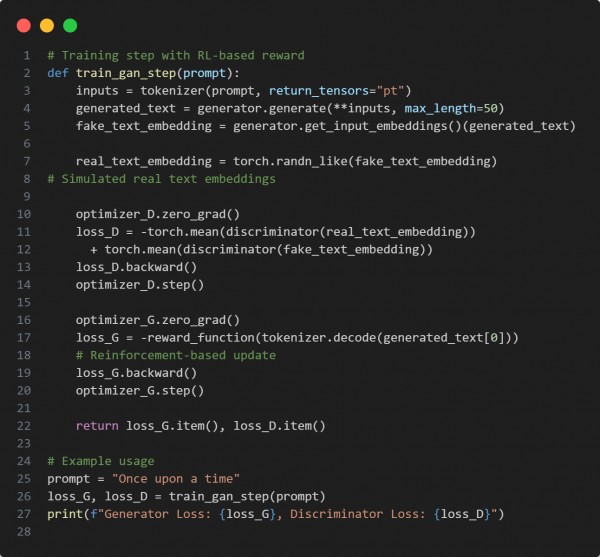The width and height of the screenshot is (600, 557).
Task: Click the function name 'train_gan_step' in the def line
Action: 126,73
